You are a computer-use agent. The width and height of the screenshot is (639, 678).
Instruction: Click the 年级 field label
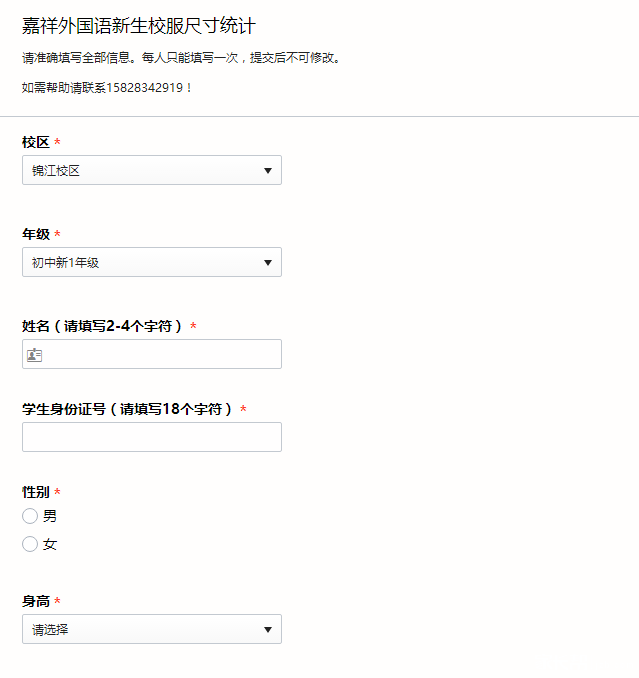36,234
